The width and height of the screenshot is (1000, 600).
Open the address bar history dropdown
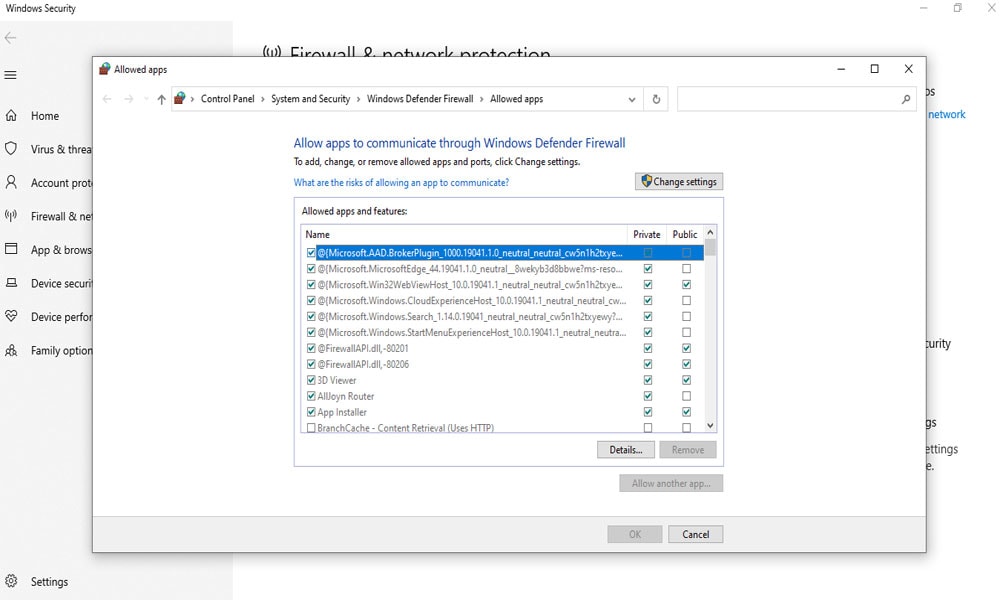(631, 99)
